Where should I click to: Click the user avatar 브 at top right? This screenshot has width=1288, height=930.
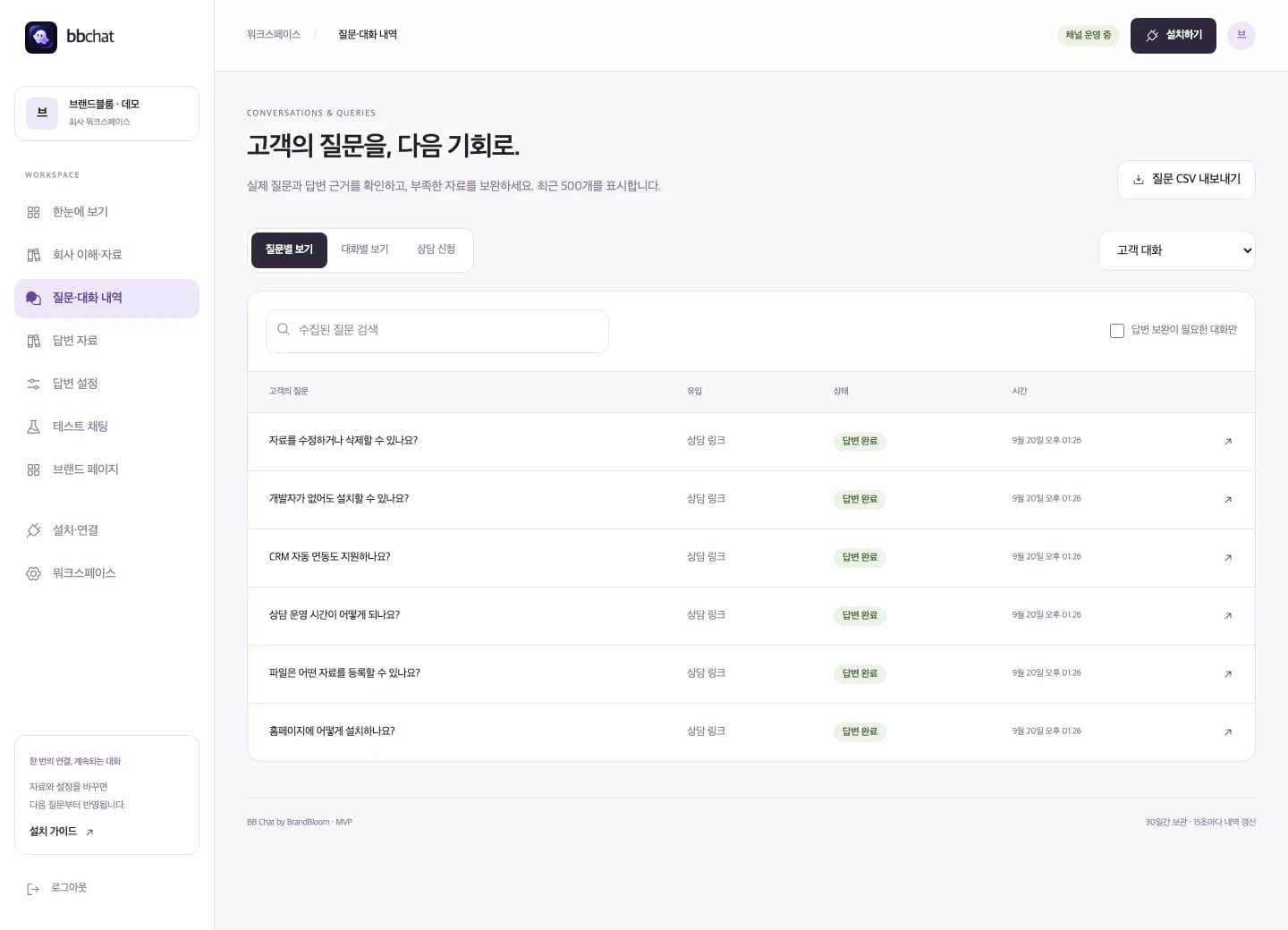pos(1241,35)
